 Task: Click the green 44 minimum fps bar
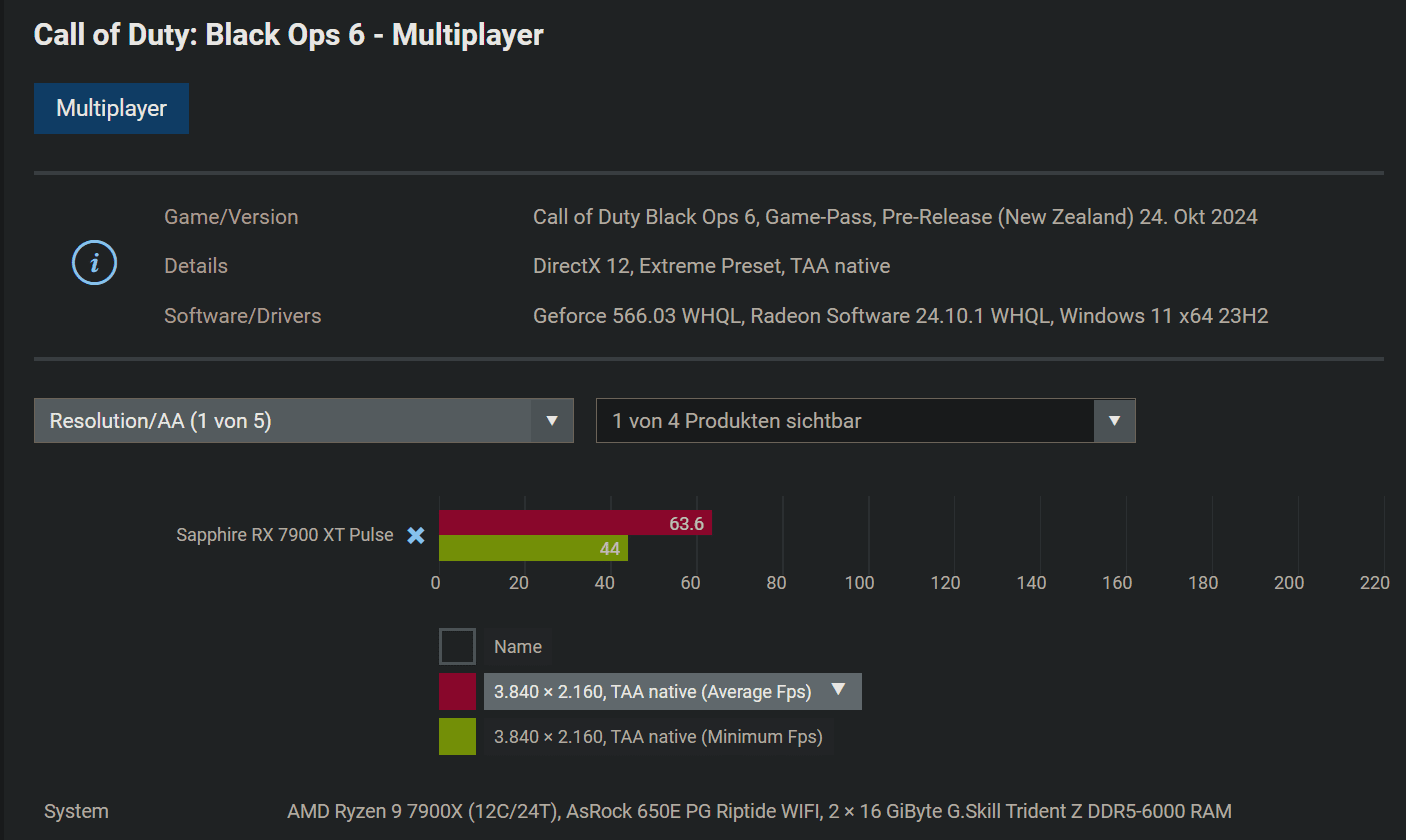point(533,549)
